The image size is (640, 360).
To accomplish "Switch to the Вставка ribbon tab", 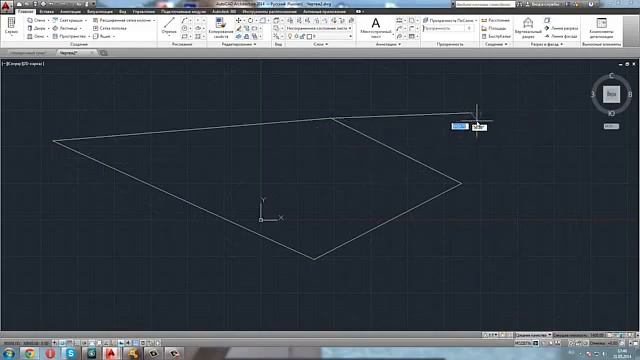I will [x=47, y=11].
